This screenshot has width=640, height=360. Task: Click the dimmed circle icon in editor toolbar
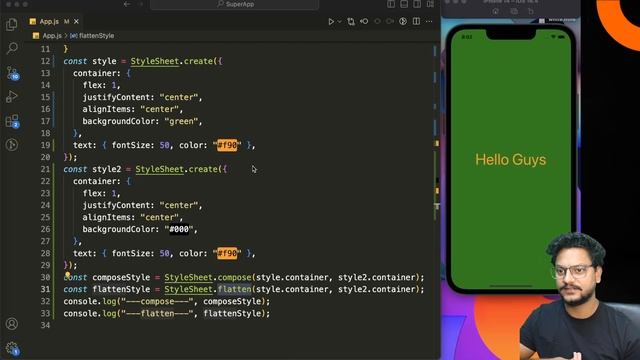click(x=377, y=21)
